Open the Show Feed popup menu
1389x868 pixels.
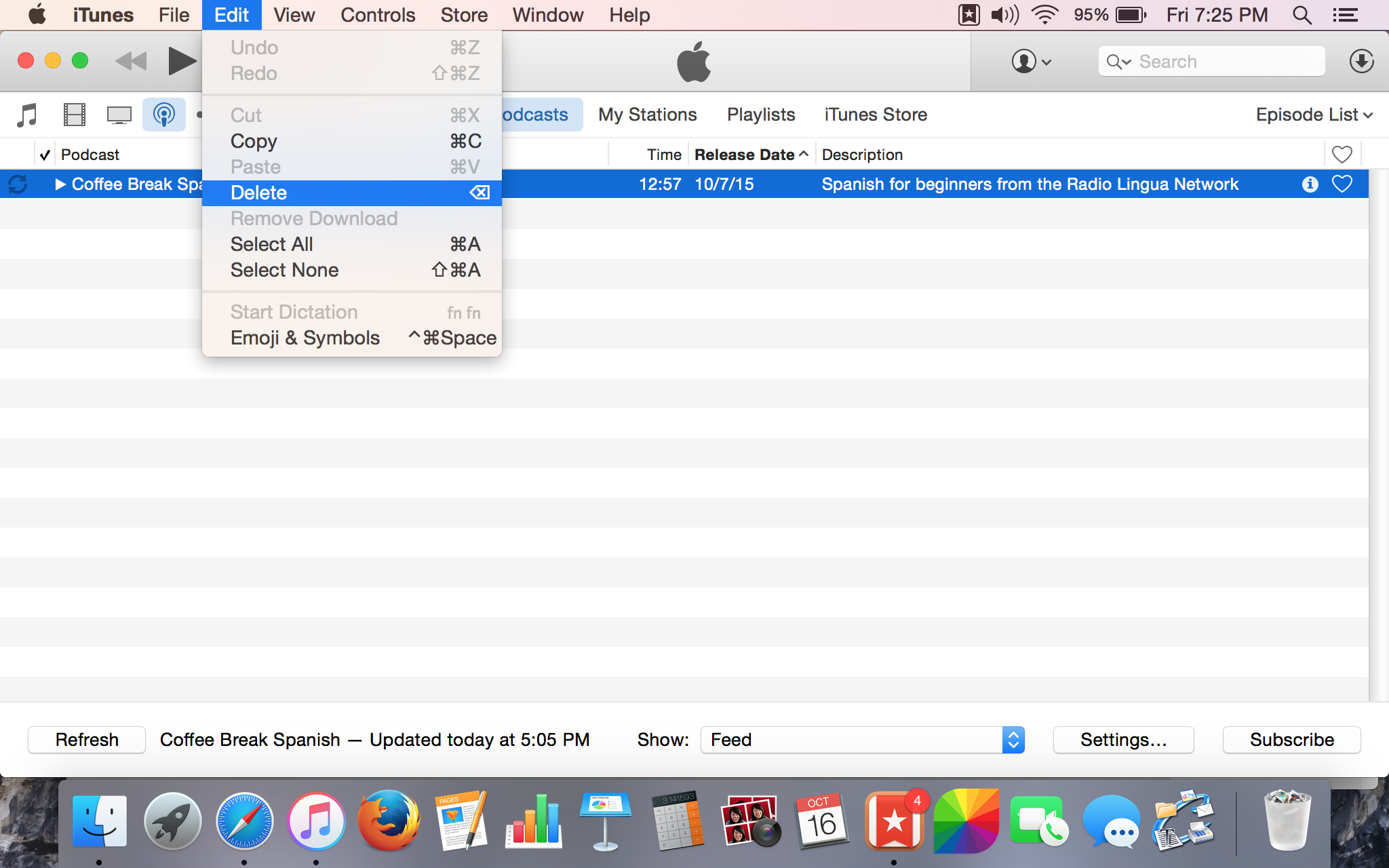862,739
